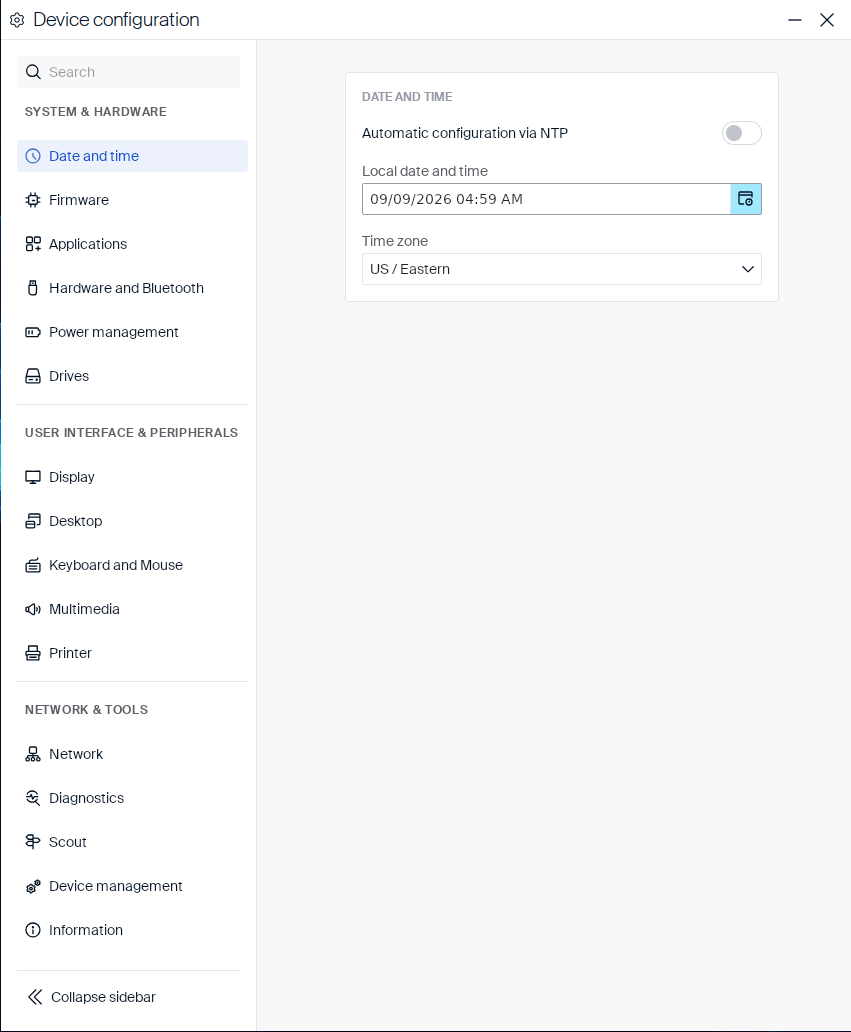Open the Firmware settings page
This screenshot has width=851, height=1032.
click(132, 200)
